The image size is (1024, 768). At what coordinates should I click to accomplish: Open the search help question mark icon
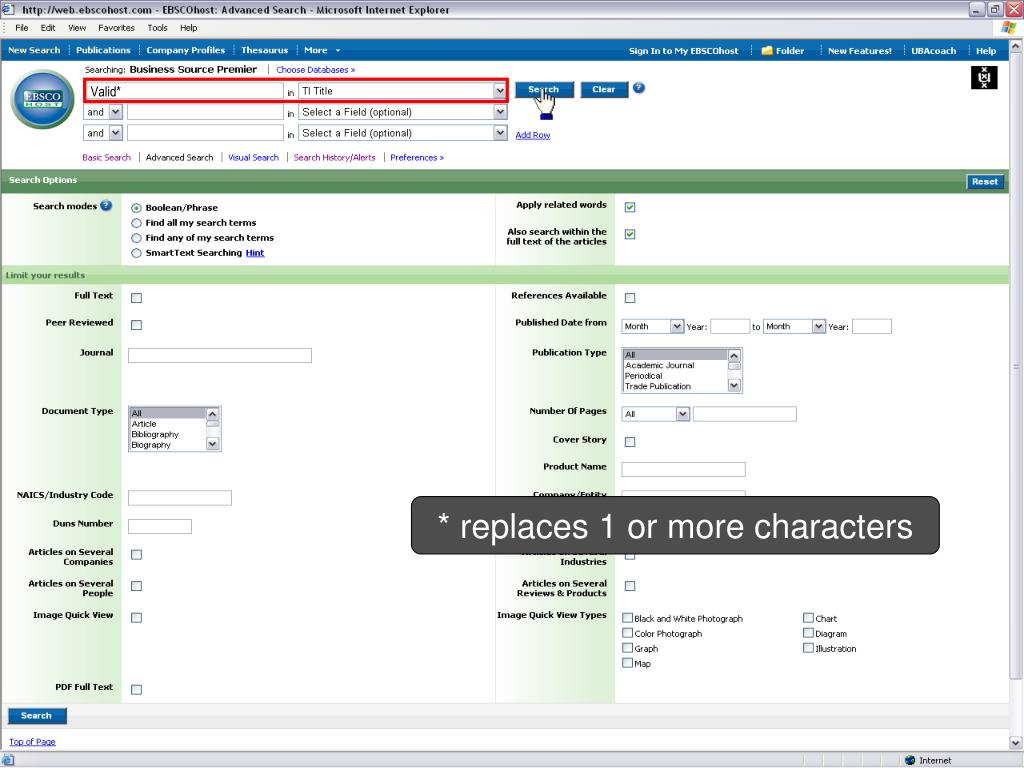point(639,88)
